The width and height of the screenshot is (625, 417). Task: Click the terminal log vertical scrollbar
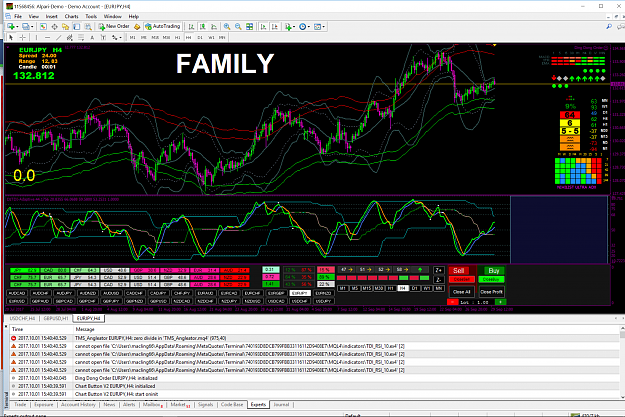pos(622,362)
